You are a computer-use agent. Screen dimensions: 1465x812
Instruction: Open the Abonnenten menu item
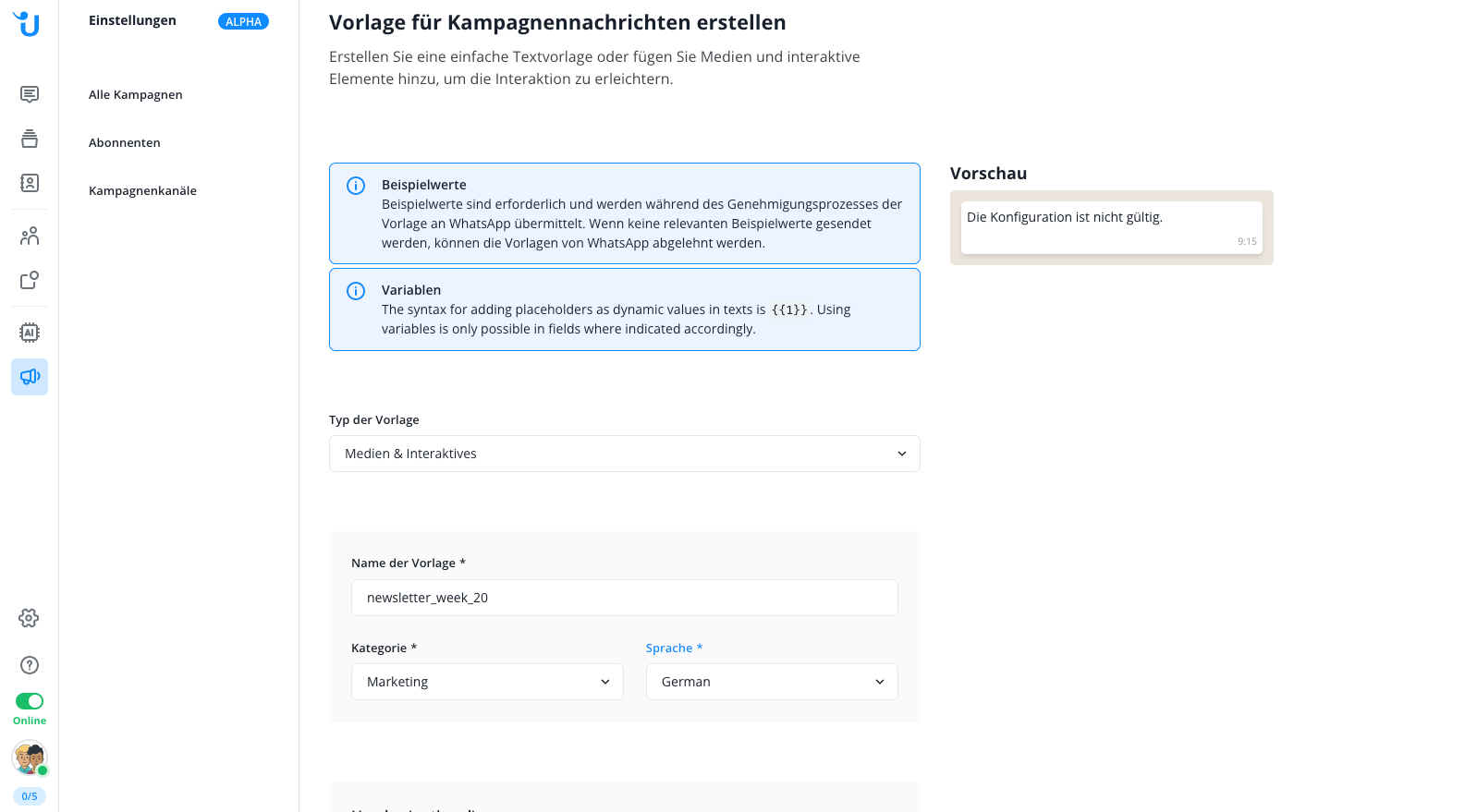pyautogui.click(x=125, y=143)
